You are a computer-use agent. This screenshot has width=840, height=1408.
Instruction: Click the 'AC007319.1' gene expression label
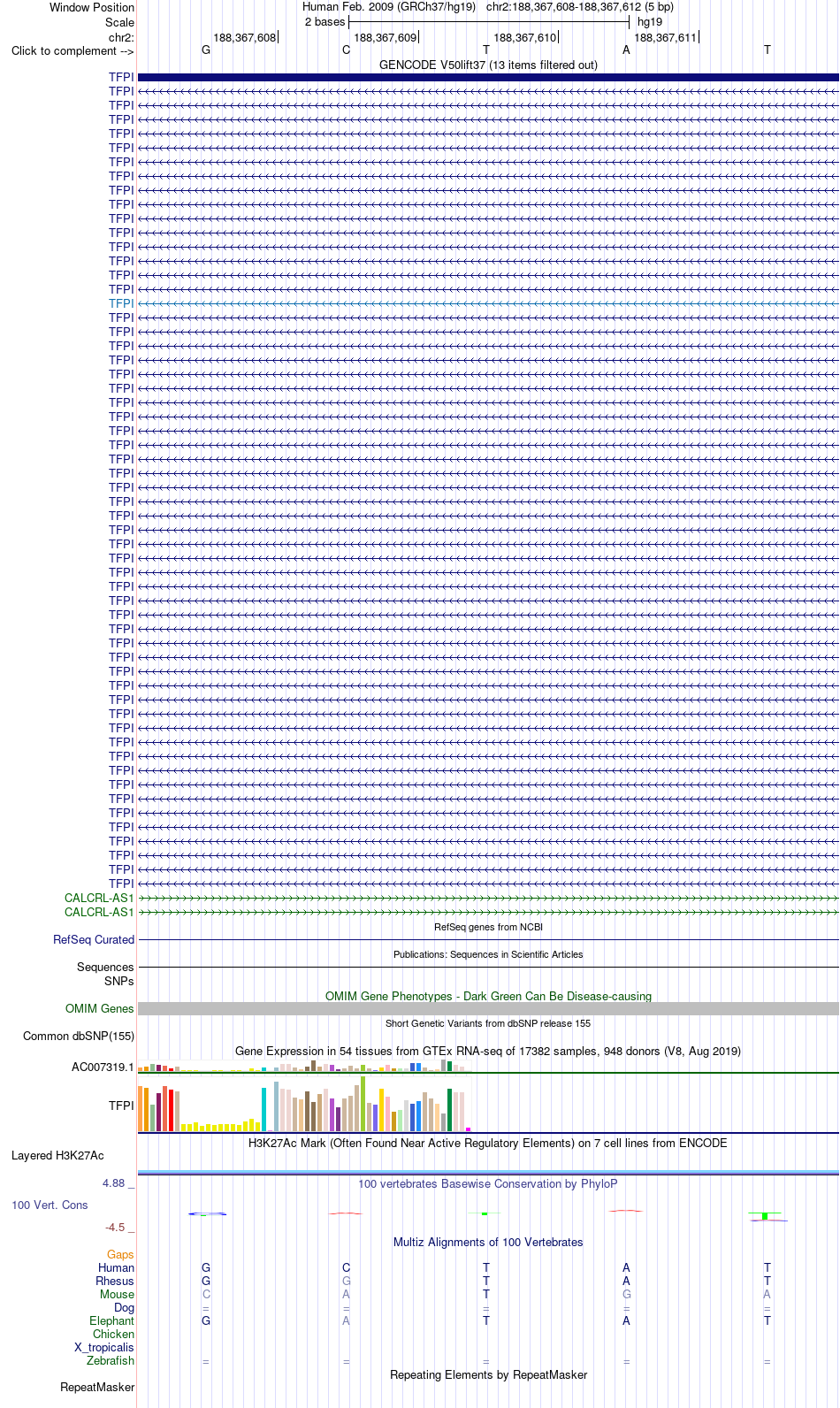coord(103,1067)
